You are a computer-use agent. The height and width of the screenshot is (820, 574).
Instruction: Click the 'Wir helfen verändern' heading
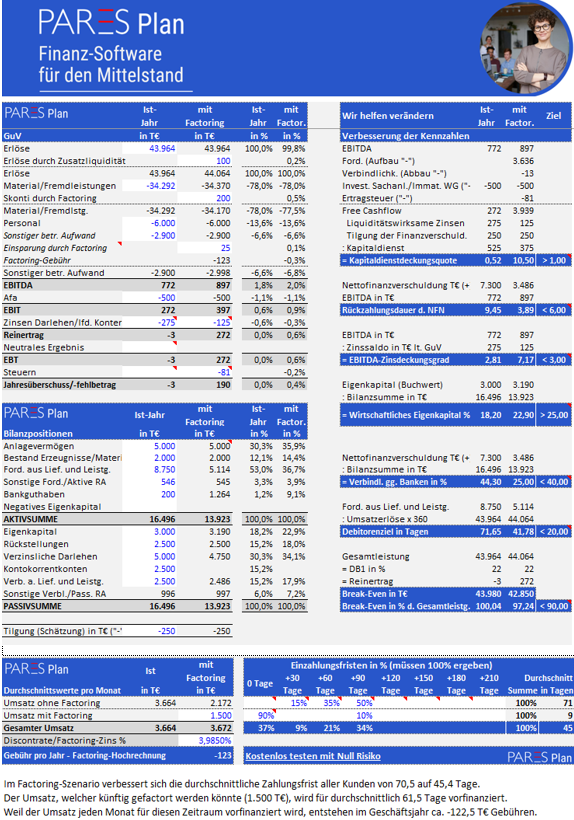pos(388,116)
